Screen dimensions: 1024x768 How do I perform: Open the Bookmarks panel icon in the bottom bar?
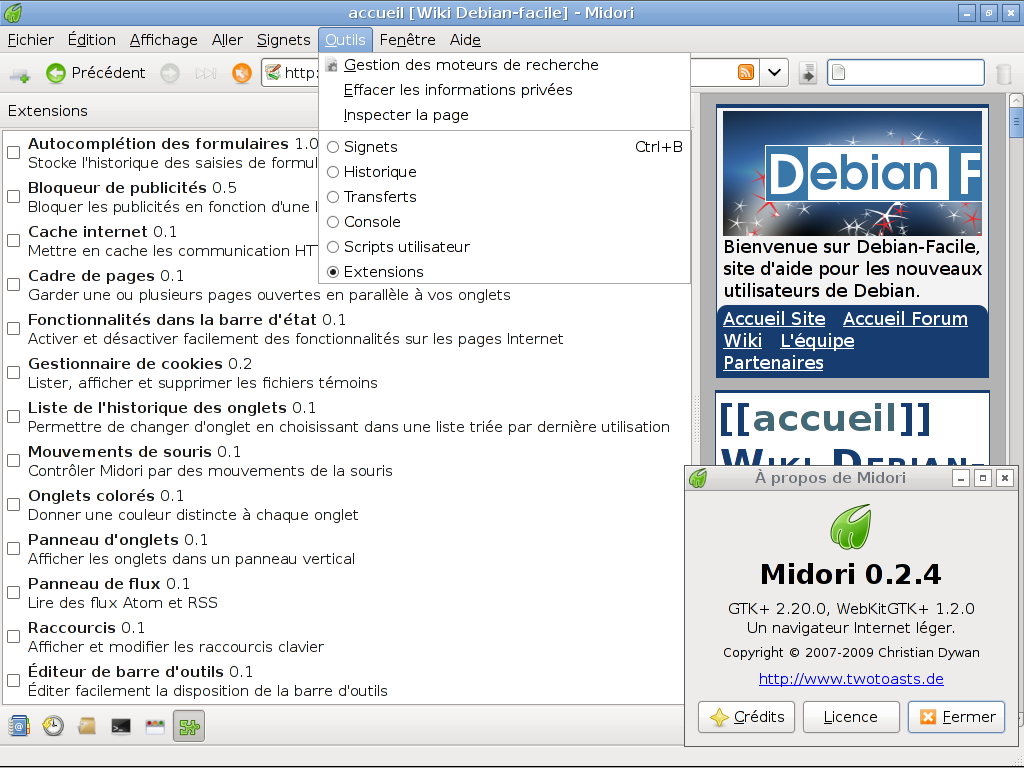point(18,726)
